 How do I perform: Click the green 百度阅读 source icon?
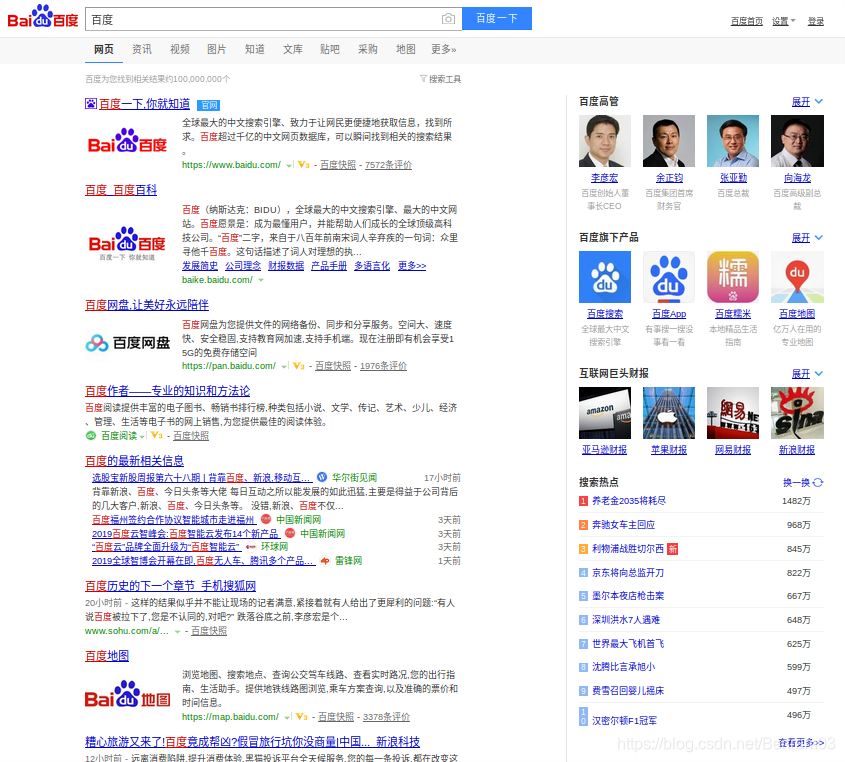tap(91, 435)
